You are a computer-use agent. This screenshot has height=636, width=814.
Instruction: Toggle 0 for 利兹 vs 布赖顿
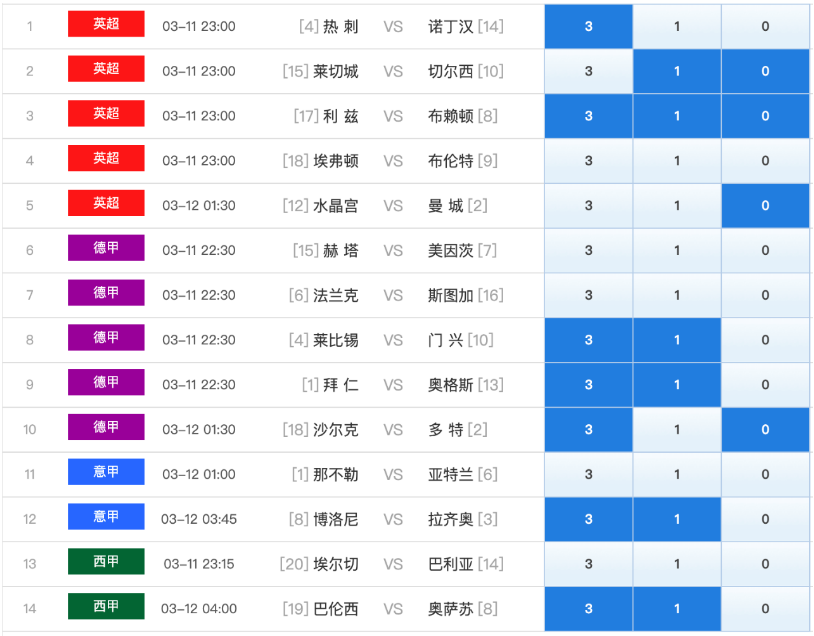765,116
